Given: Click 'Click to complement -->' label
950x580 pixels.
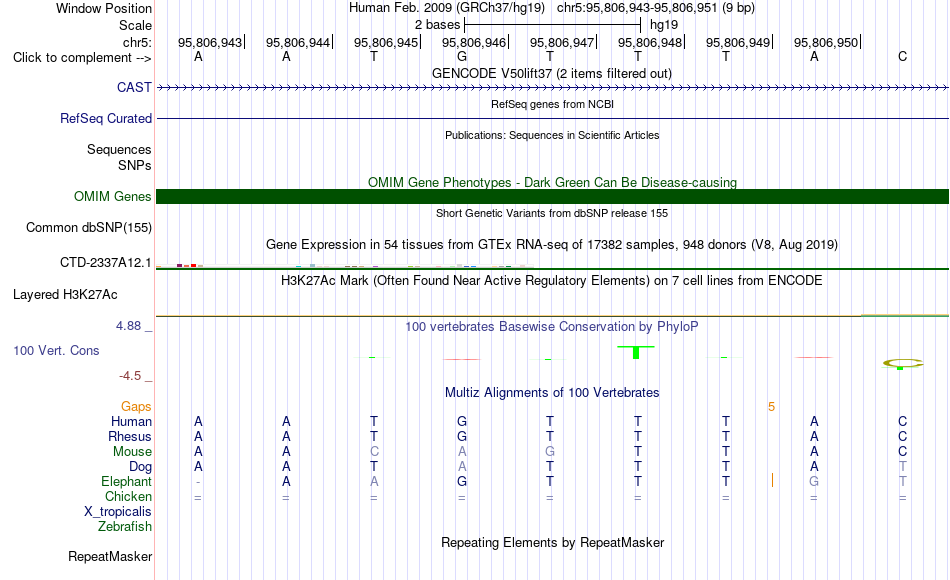Looking at the screenshot, I should click(x=82, y=58).
